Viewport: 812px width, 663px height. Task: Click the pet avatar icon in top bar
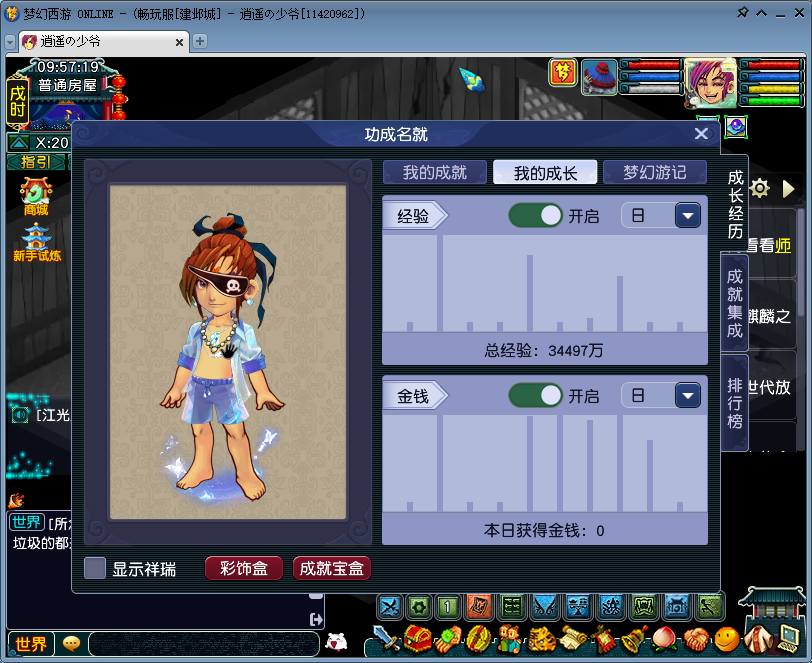pos(600,76)
